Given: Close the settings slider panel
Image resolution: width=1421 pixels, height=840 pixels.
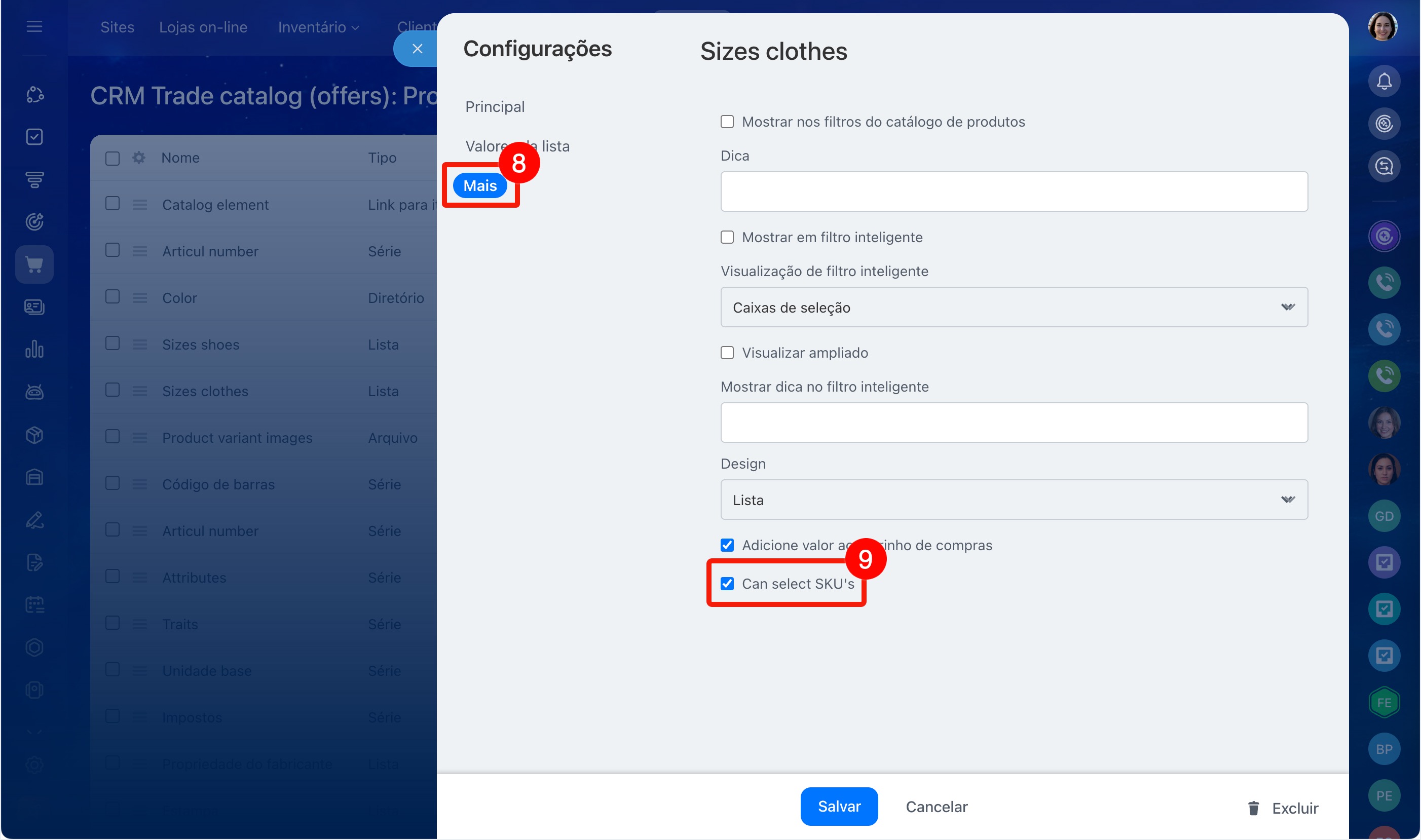Looking at the screenshot, I should [417, 49].
